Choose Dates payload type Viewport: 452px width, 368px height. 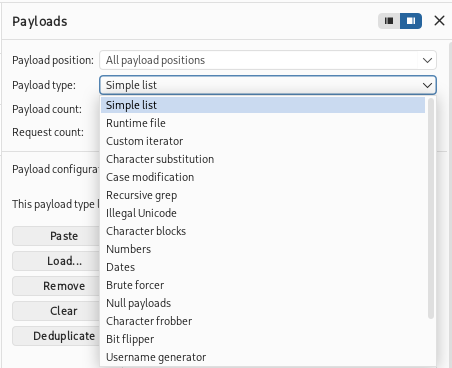[263, 267]
